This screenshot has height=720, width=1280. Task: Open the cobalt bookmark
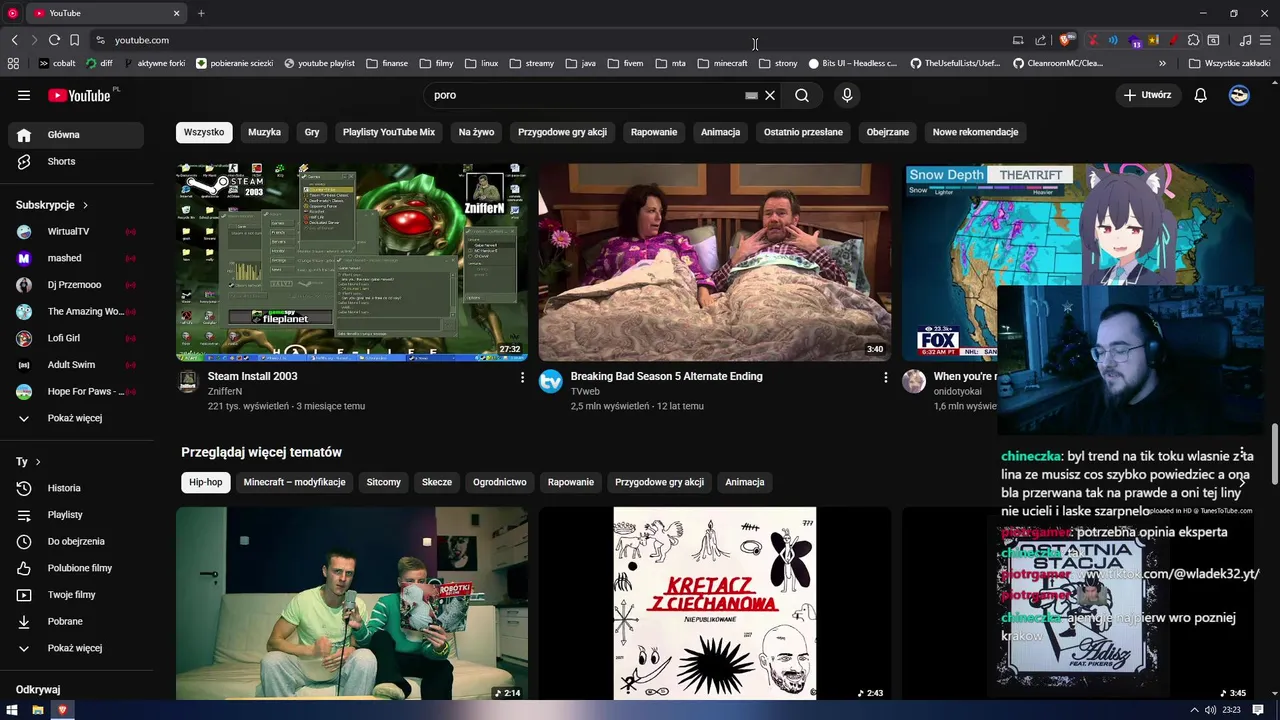[x=56, y=63]
